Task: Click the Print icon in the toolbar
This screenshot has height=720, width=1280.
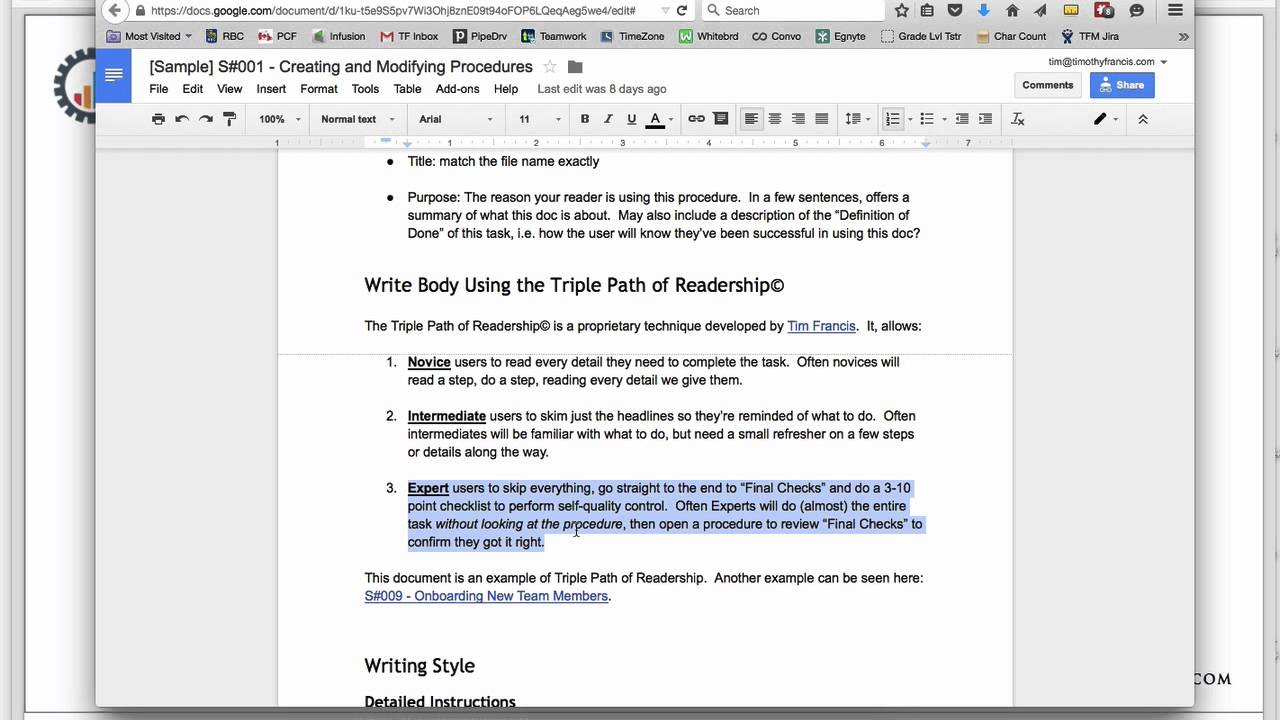Action: [x=158, y=119]
